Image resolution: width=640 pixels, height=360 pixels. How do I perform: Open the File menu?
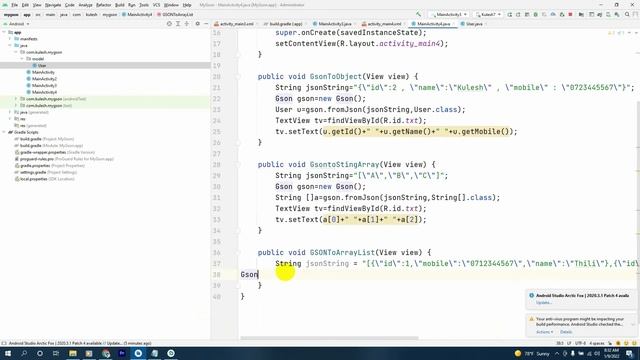click(x=14, y=5)
